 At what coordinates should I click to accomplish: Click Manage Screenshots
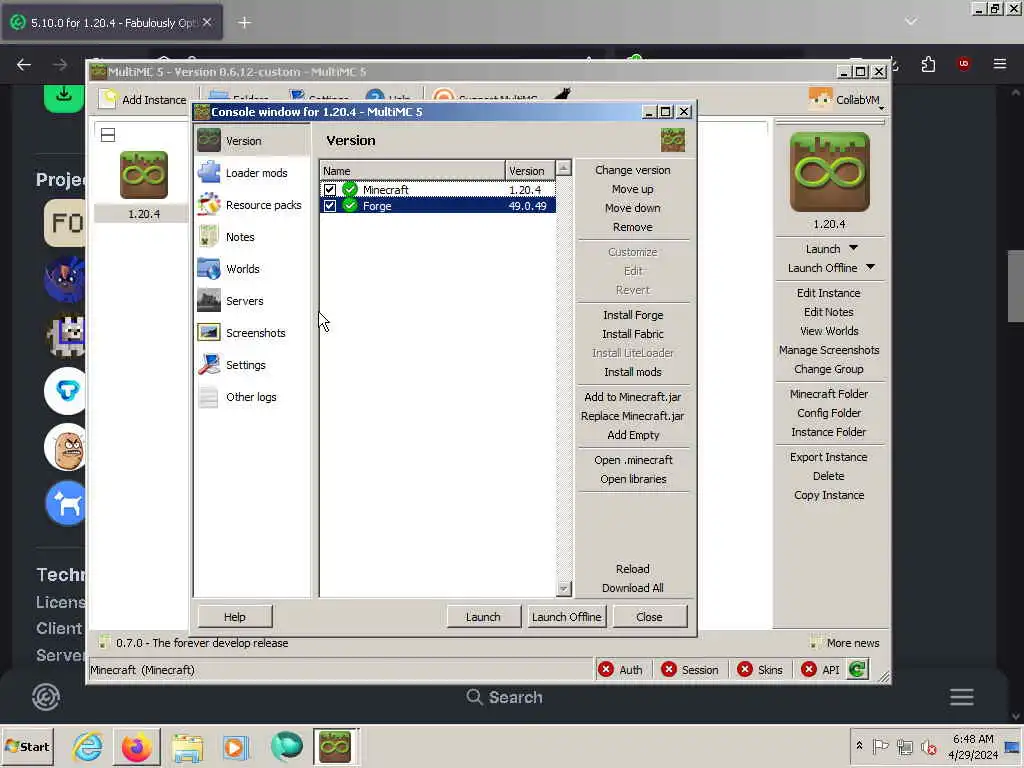pos(828,349)
